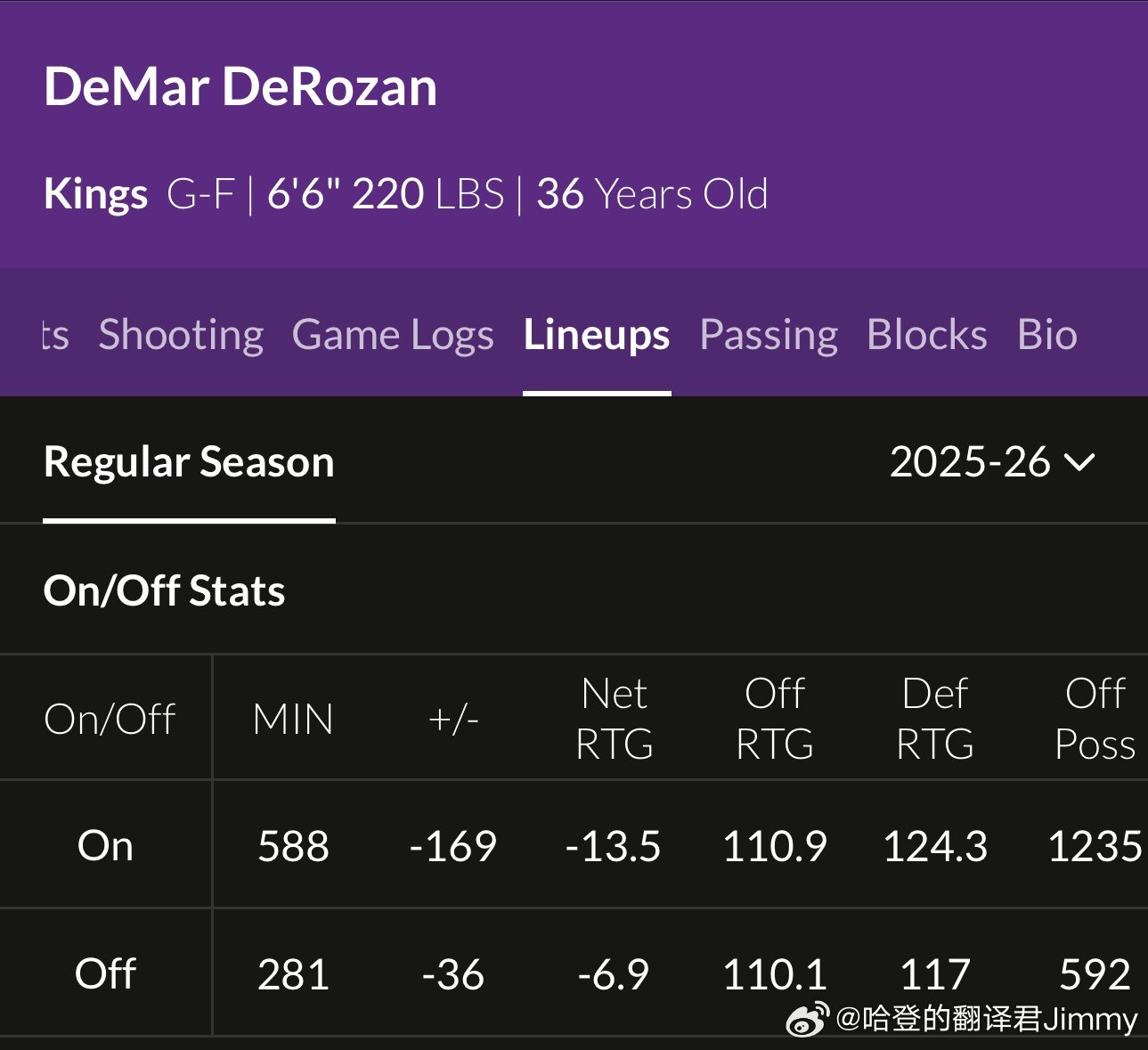Sort by the Def RTG column header

click(935, 719)
